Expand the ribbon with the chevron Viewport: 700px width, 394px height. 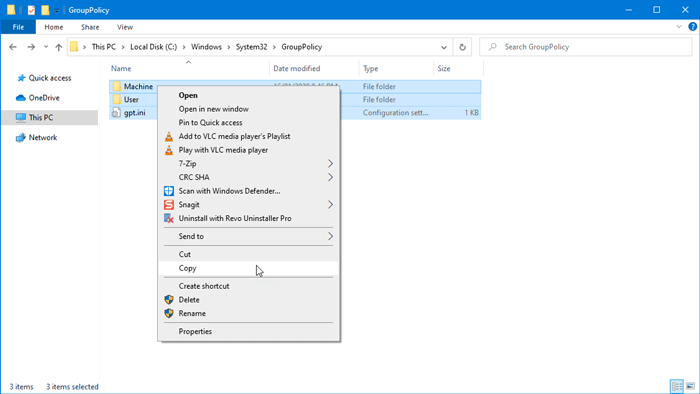coord(679,27)
